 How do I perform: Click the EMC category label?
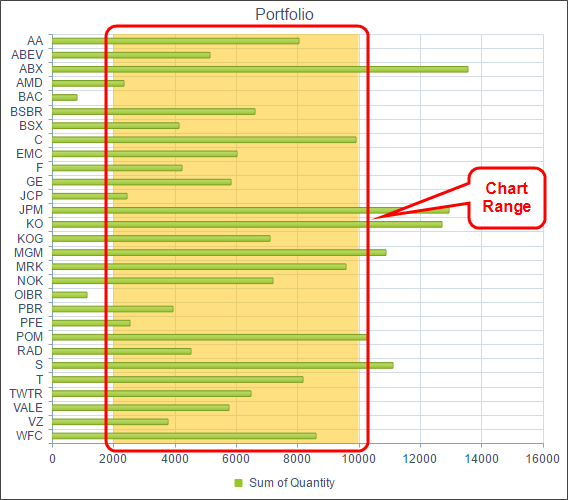pos(29,154)
